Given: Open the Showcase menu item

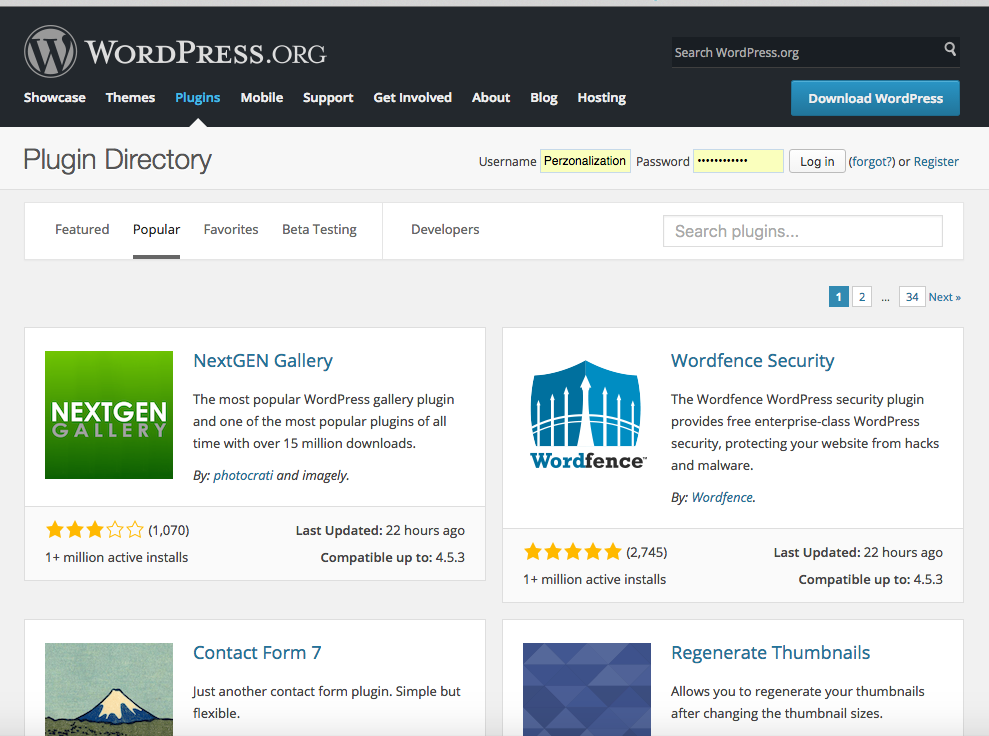Looking at the screenshot, I should coord(55,98).
